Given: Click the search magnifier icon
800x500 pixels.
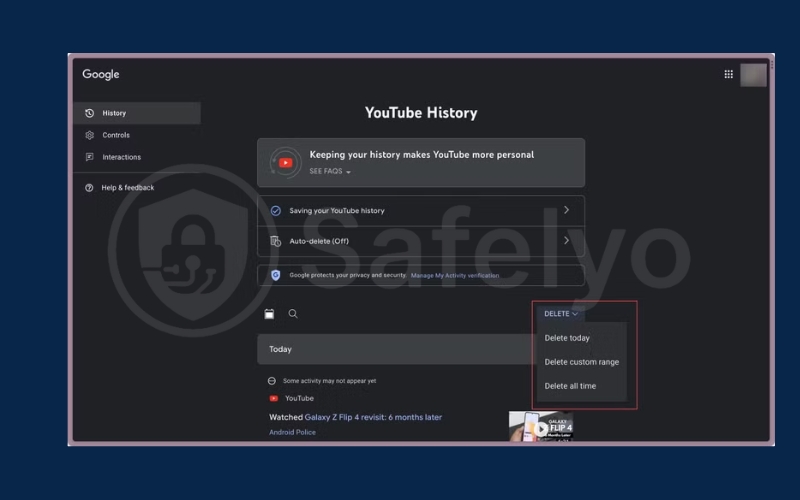Looking at the screenshot, I should click(x=293, y=314).
